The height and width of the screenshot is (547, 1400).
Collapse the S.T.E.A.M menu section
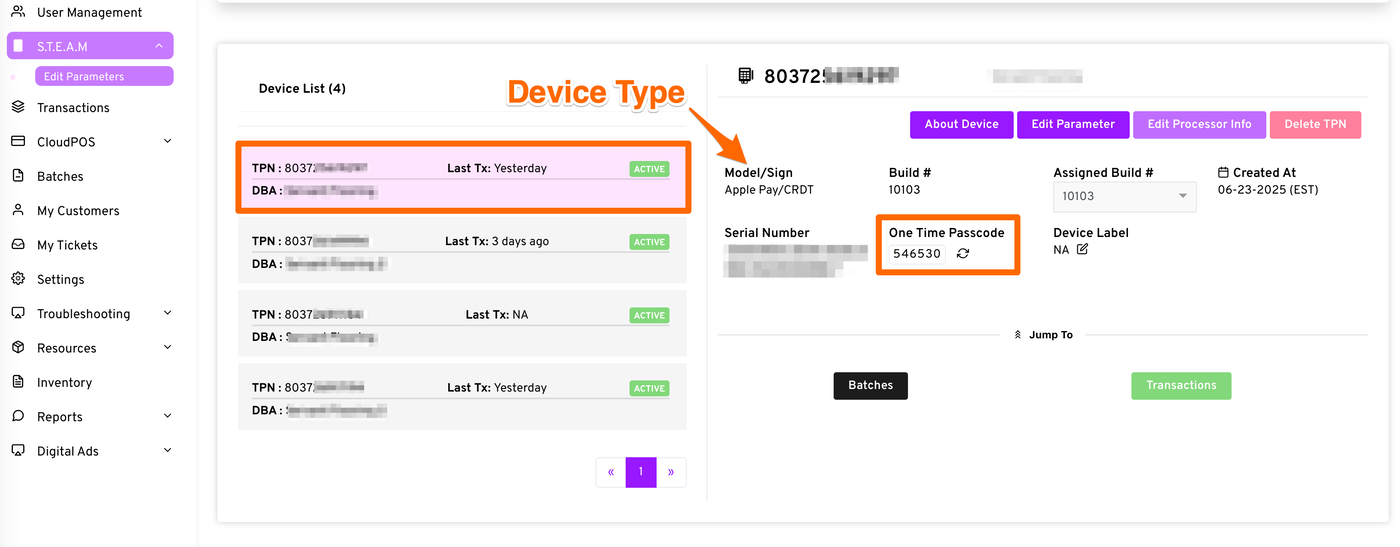pyautogui.click(x=159, y=46)
